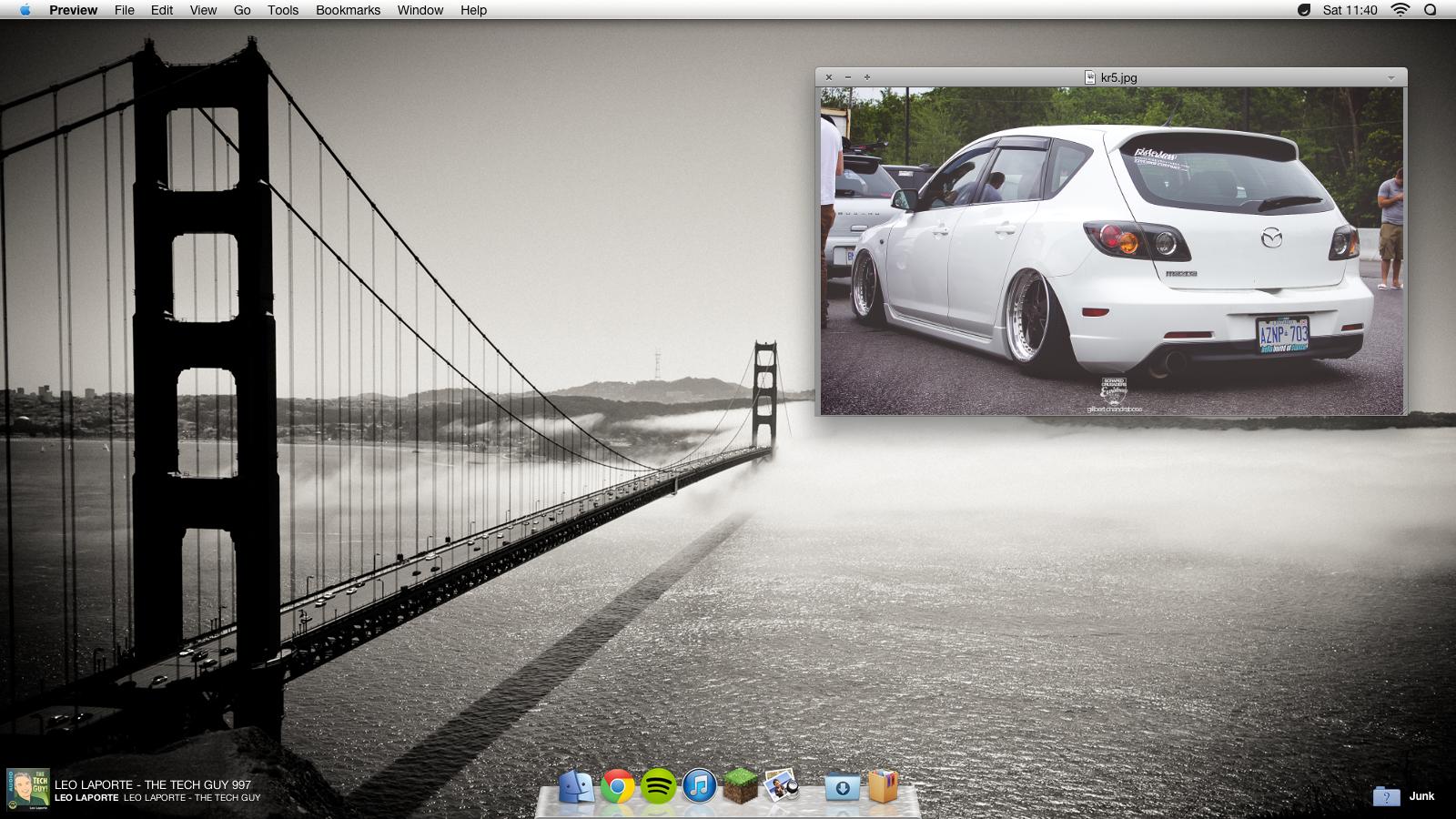Open Spotify in the dock
Viewport: 1456px width, 819px height.
tap(658, 786)
